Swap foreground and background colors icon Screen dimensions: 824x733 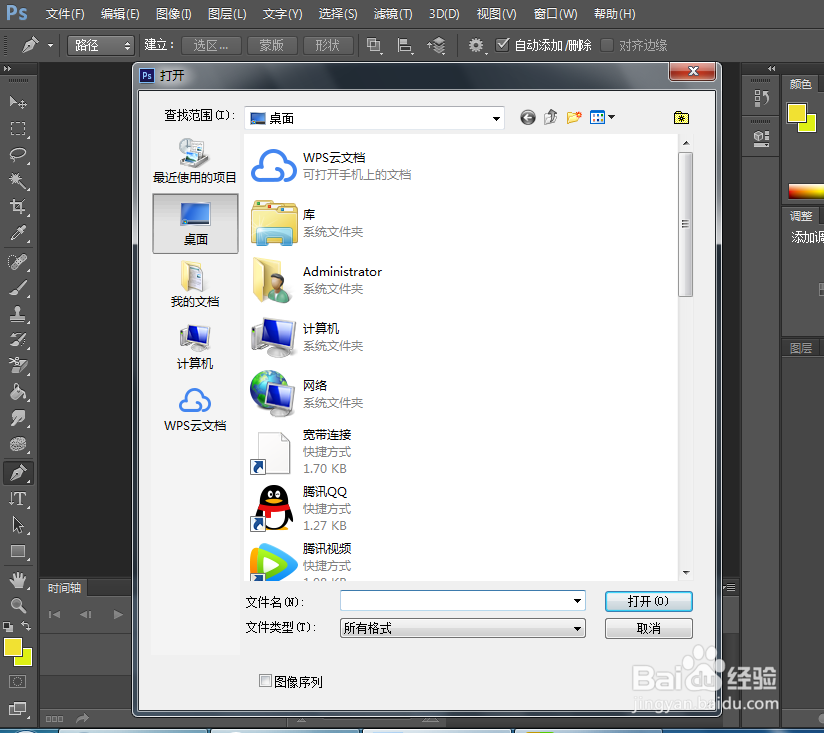click(26, 626)
